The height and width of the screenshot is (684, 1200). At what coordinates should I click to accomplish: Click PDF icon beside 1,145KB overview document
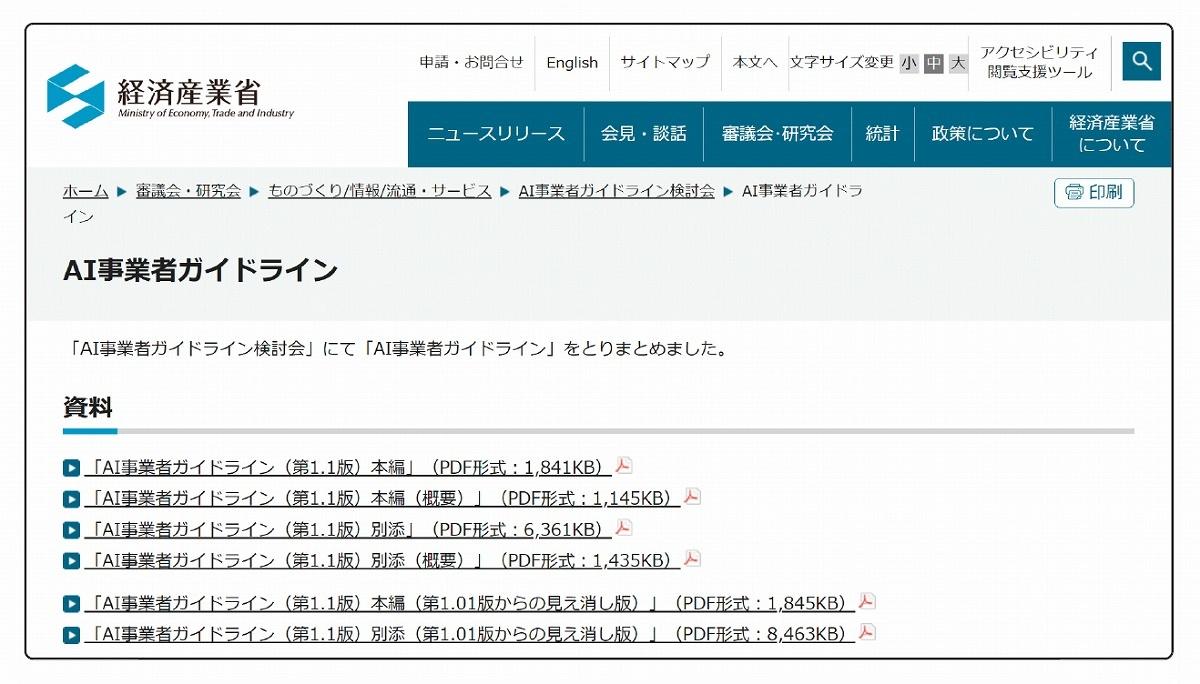pos(692,497)
